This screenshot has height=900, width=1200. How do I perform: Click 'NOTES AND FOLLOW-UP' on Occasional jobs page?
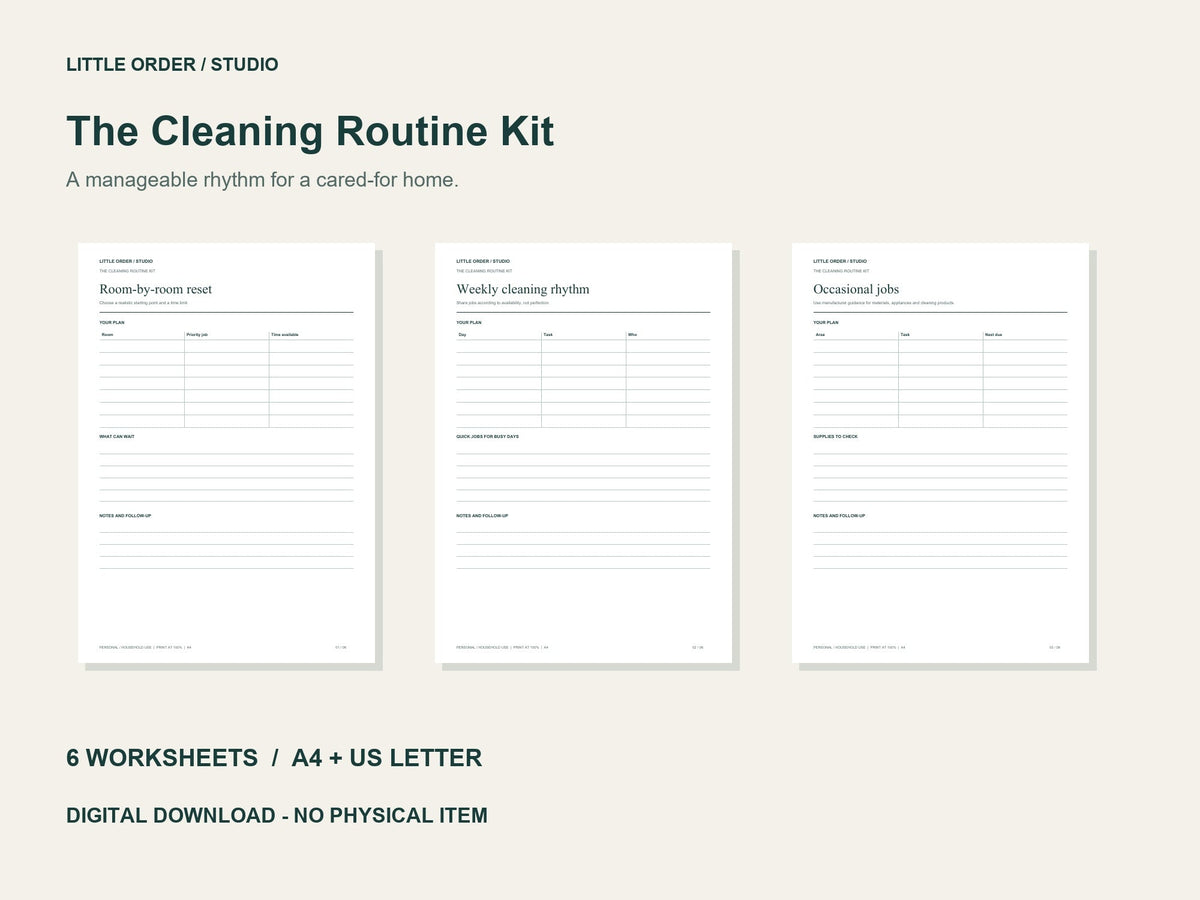(839, 516)
